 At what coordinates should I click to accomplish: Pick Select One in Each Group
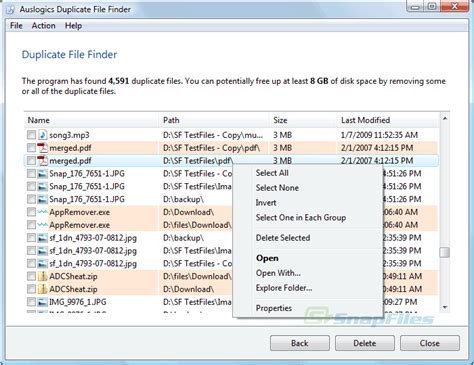pos(301,218)
